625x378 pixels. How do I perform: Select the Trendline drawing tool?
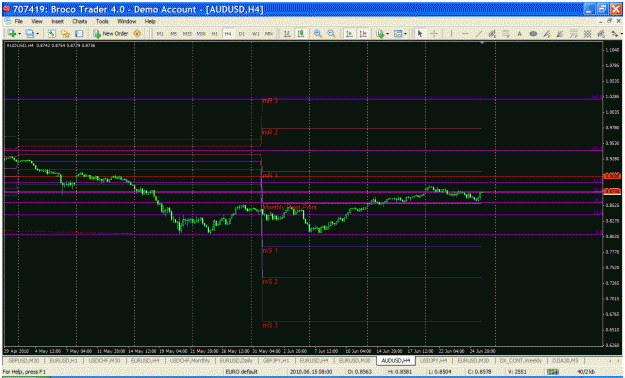pyautogui.click(x=479, y=34)
